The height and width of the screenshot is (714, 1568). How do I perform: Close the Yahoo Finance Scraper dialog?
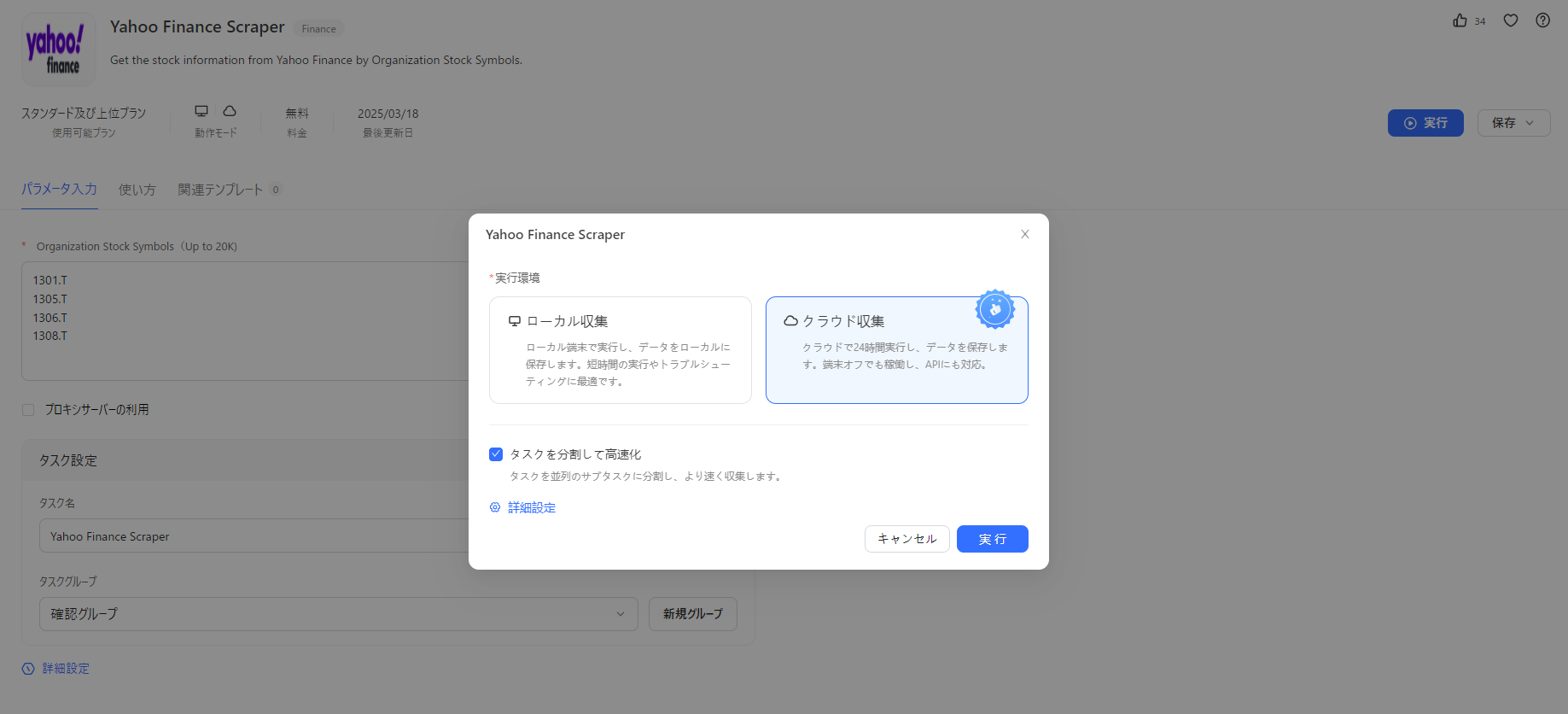click(x=1025, y=234)
